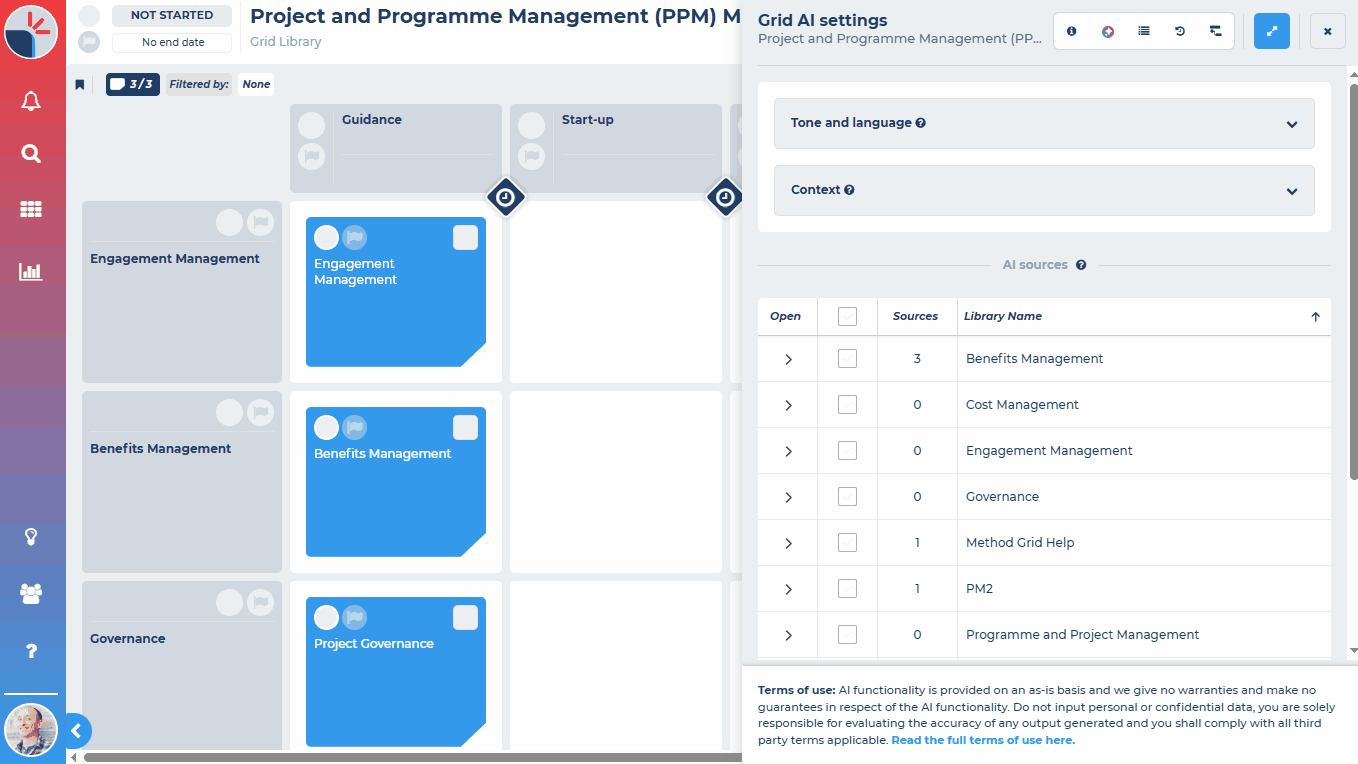Open the history clock icon in panel toolbar

[x=1180, y=32]
